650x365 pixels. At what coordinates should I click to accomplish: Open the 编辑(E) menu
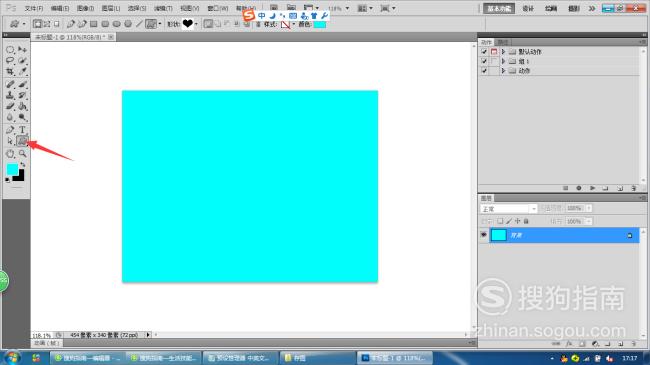pos(60,8)
